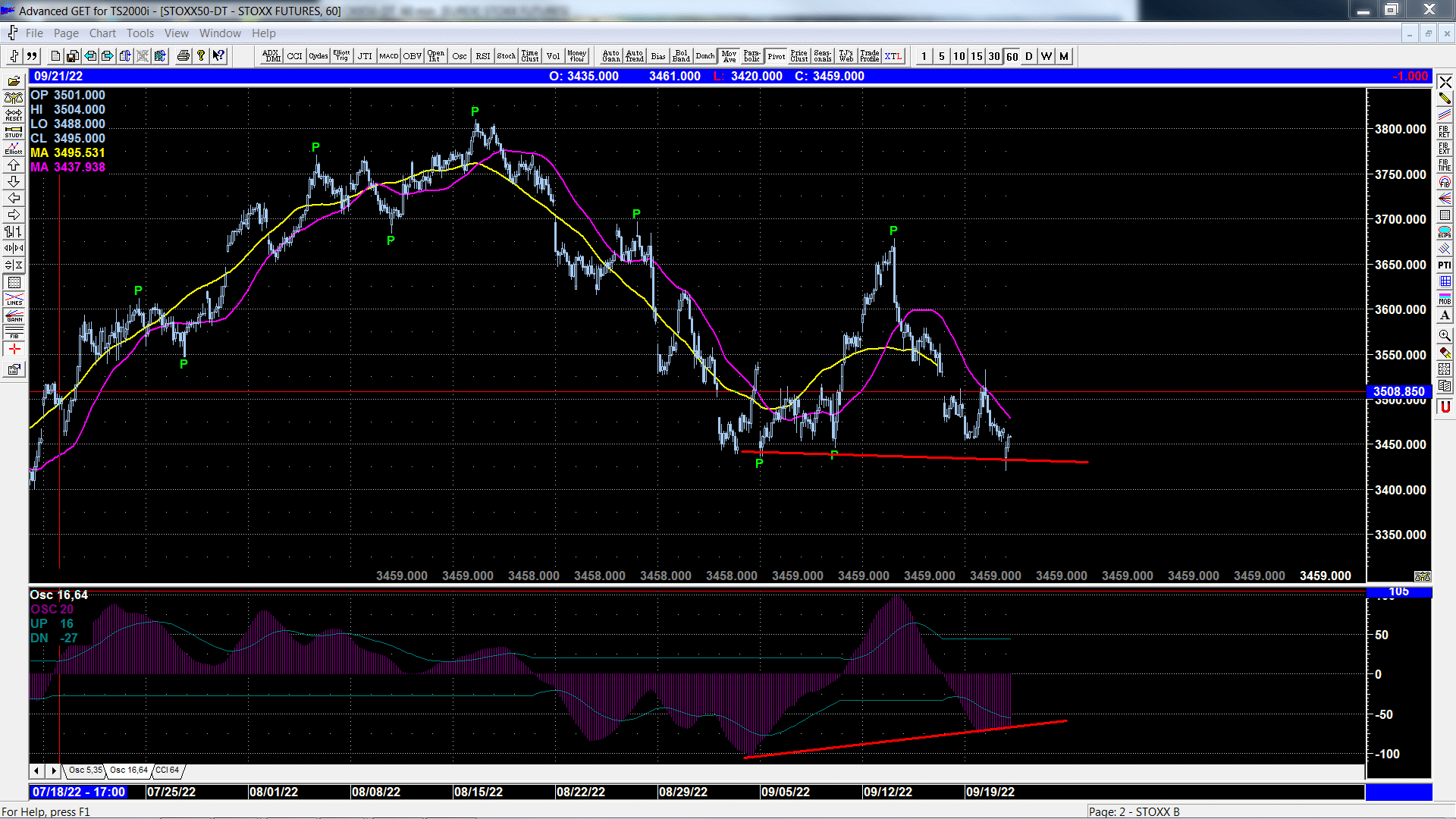Click the up arrow chart shift icon
Viewport: 1456px width, 819px height.
pos(14,165)
